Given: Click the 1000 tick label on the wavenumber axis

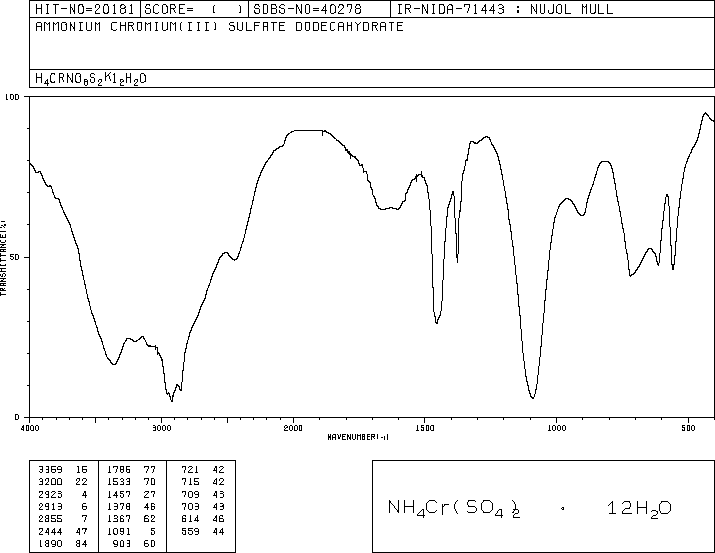Looking at the screenshot, I should tap(556, 428).
